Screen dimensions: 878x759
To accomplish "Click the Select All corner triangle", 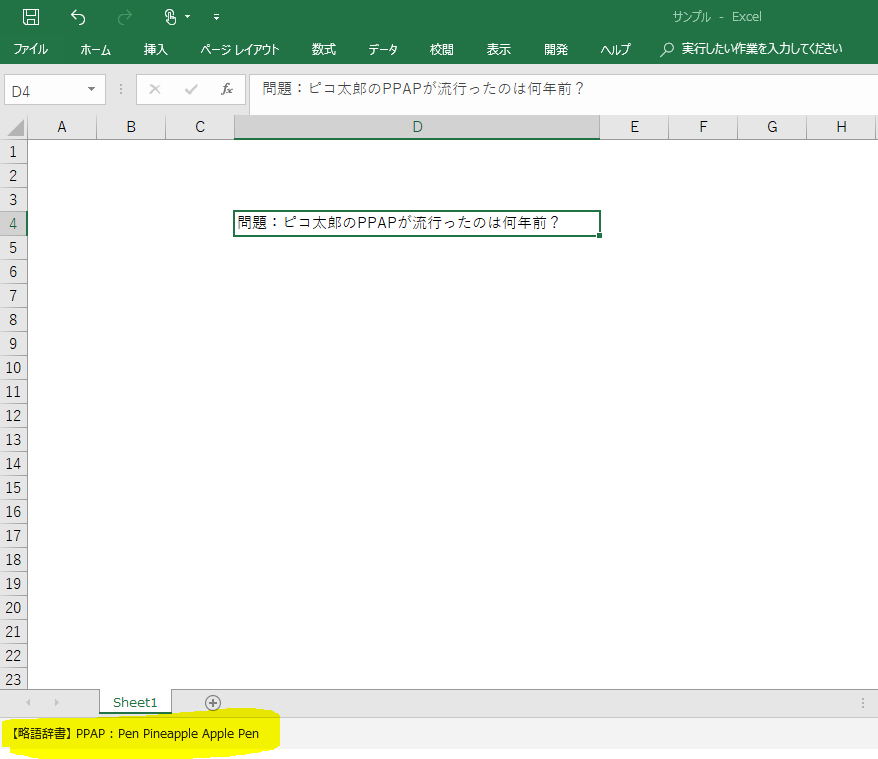I will click(x=15, y=127).
